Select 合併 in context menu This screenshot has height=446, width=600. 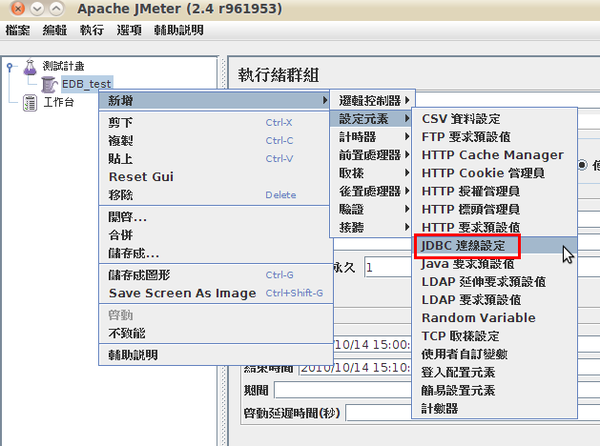click(x=215, y=235)
